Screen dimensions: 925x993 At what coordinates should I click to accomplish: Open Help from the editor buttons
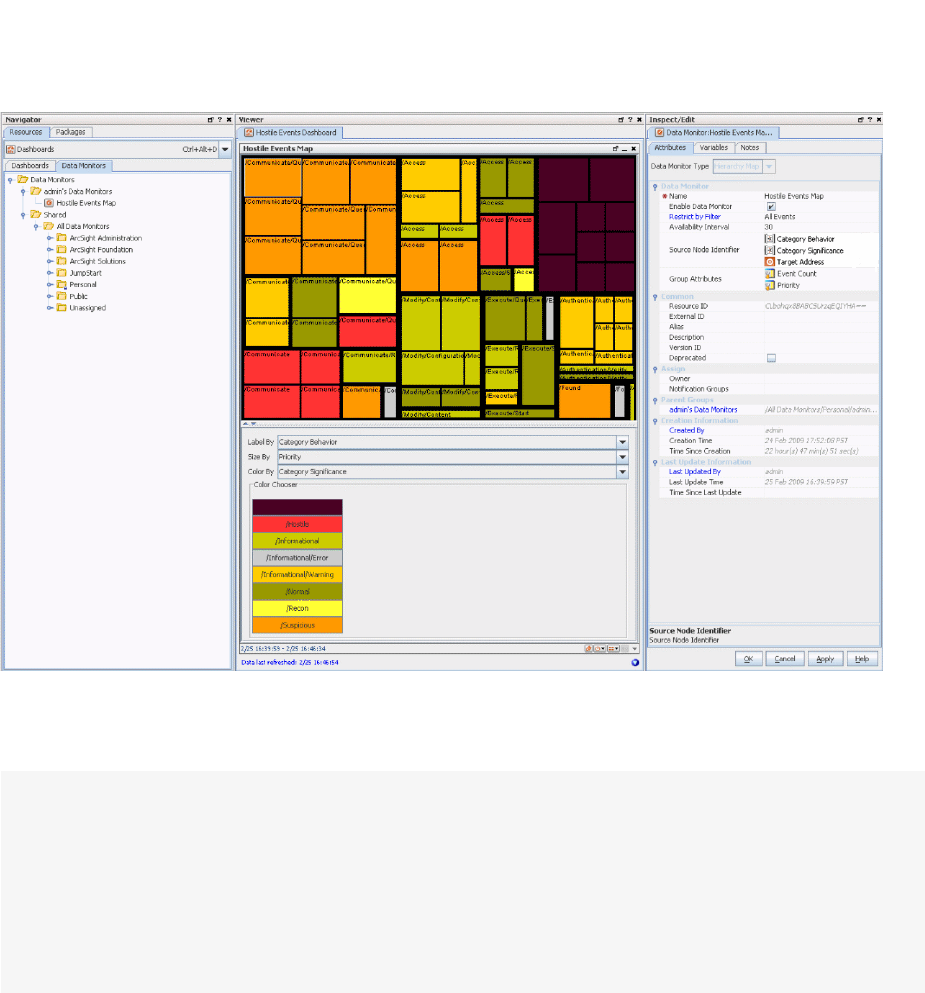click(x=862, y=659)
